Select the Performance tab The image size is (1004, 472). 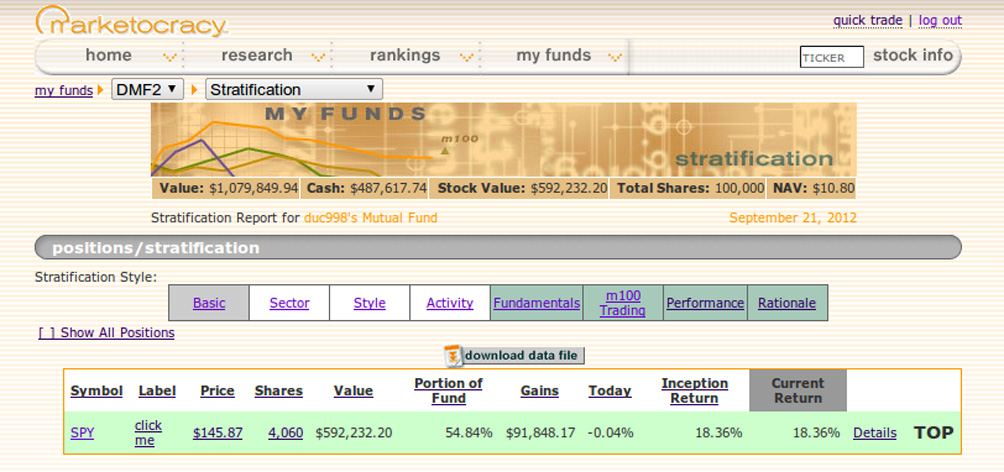(705, 303)
